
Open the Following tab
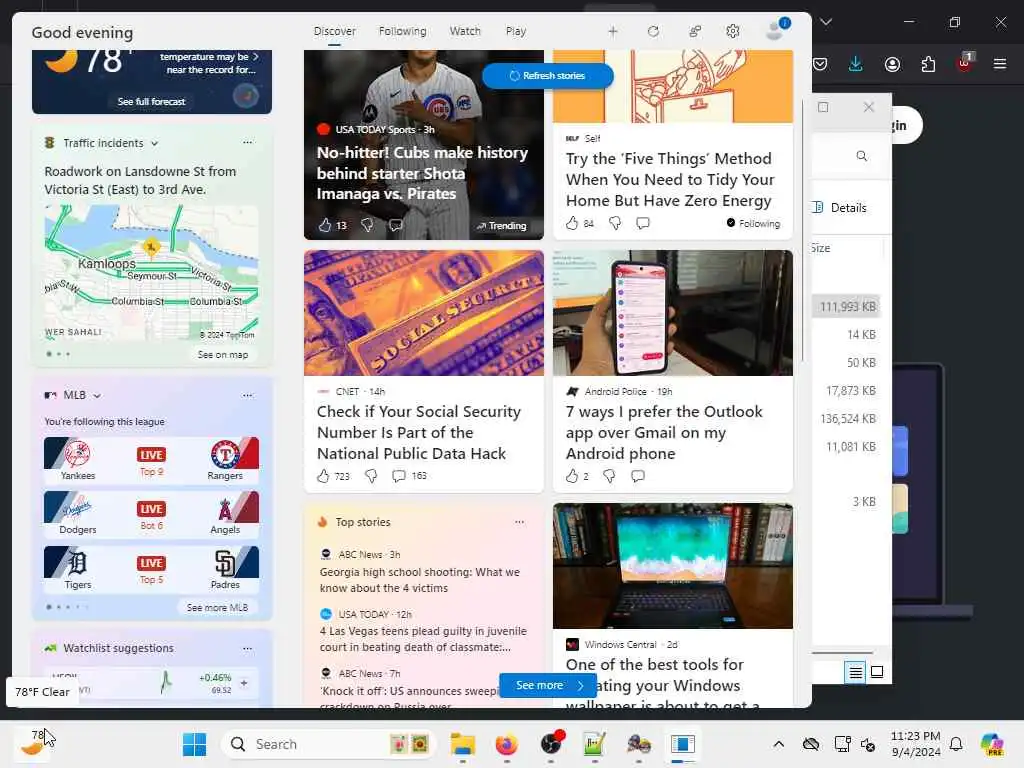click(x=402, y=31)
